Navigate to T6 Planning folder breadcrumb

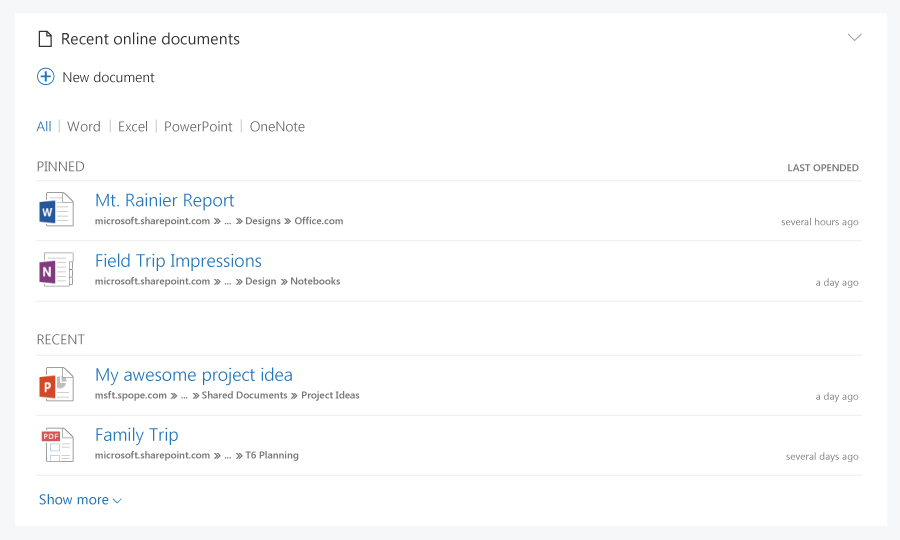point(272,456)
